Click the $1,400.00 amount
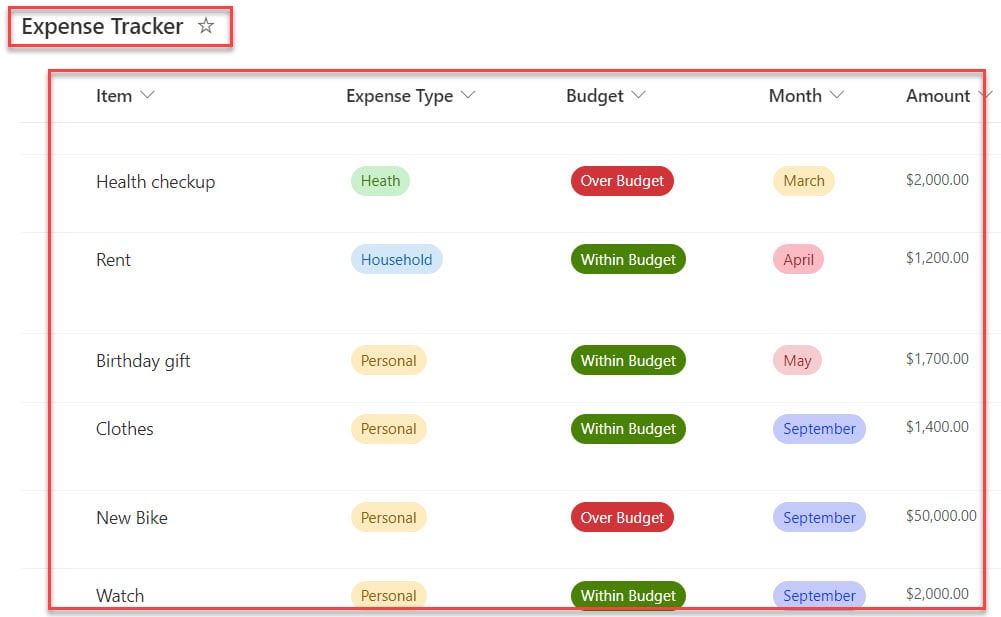Image resolution: width=1001 pixels, height=617 pixels. point(937,426)
